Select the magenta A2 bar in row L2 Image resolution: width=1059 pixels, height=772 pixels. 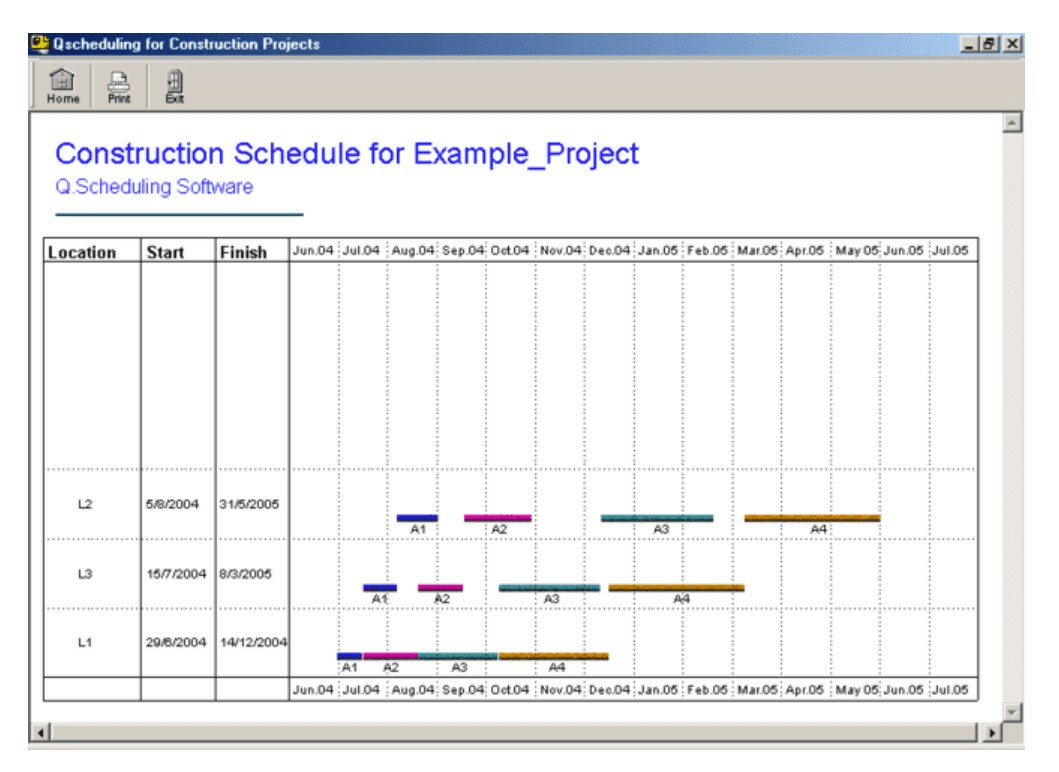[497, 518]
